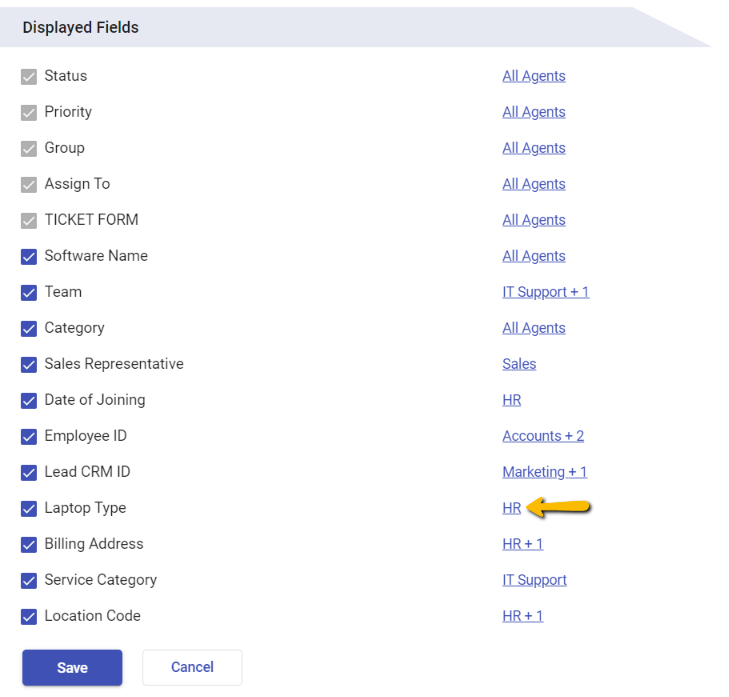The width and height of the screenshot is (729, 697).
Task: Uncheck the Team field checkbox
Action: [29, 292]
